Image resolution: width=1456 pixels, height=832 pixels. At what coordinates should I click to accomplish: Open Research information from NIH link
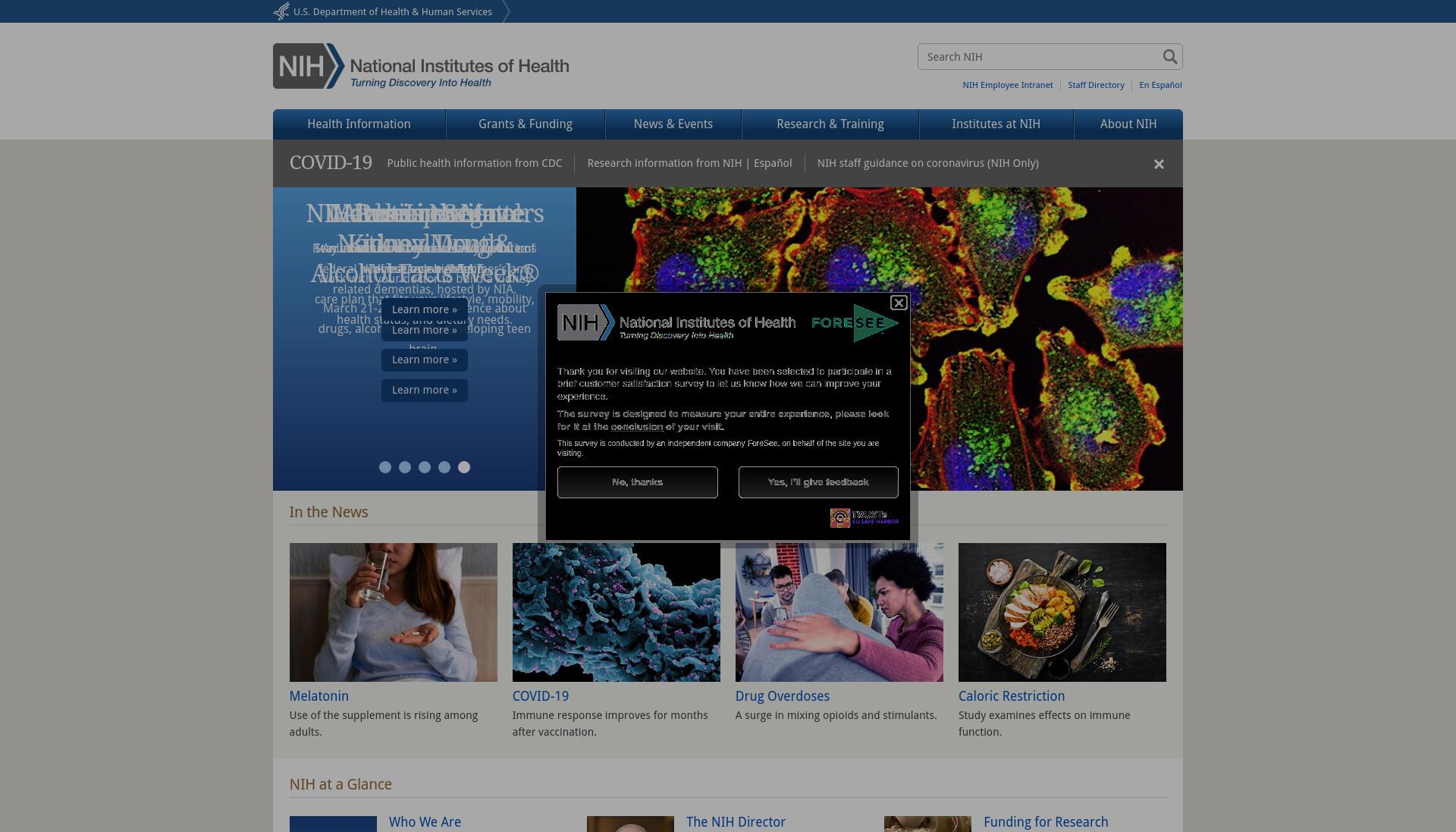[x=664, y=163]
